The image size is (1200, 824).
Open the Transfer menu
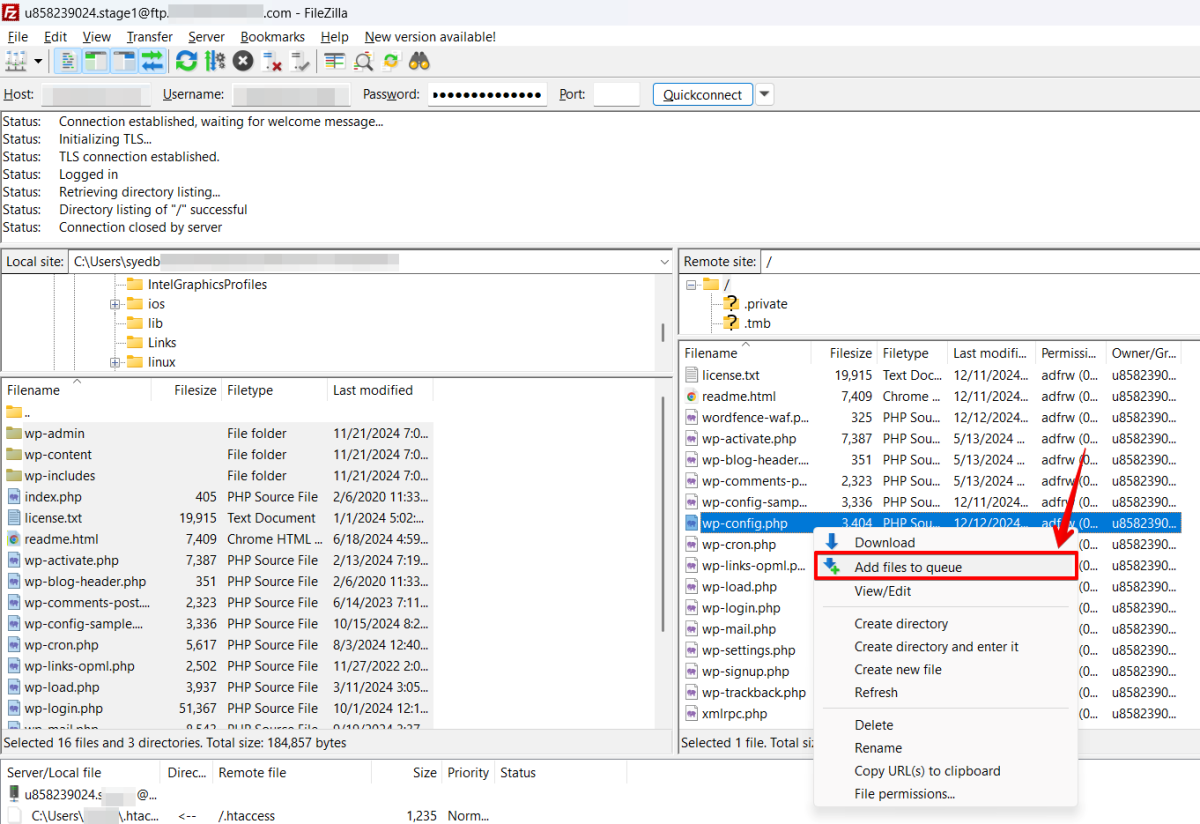coord(149,36)
